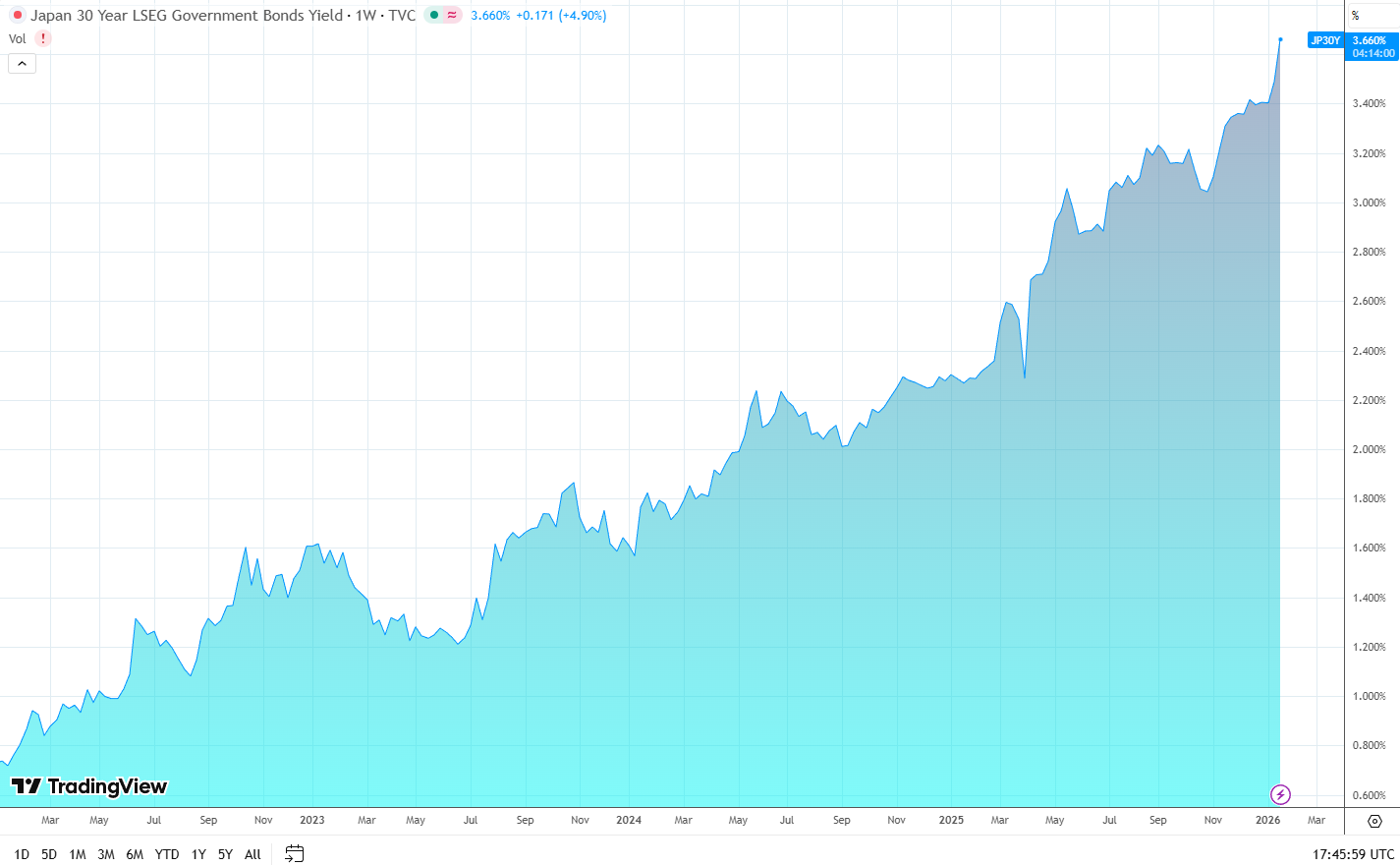Show All available data range
The width and height of the screenshot is (1400, 866).
[252, 854]
